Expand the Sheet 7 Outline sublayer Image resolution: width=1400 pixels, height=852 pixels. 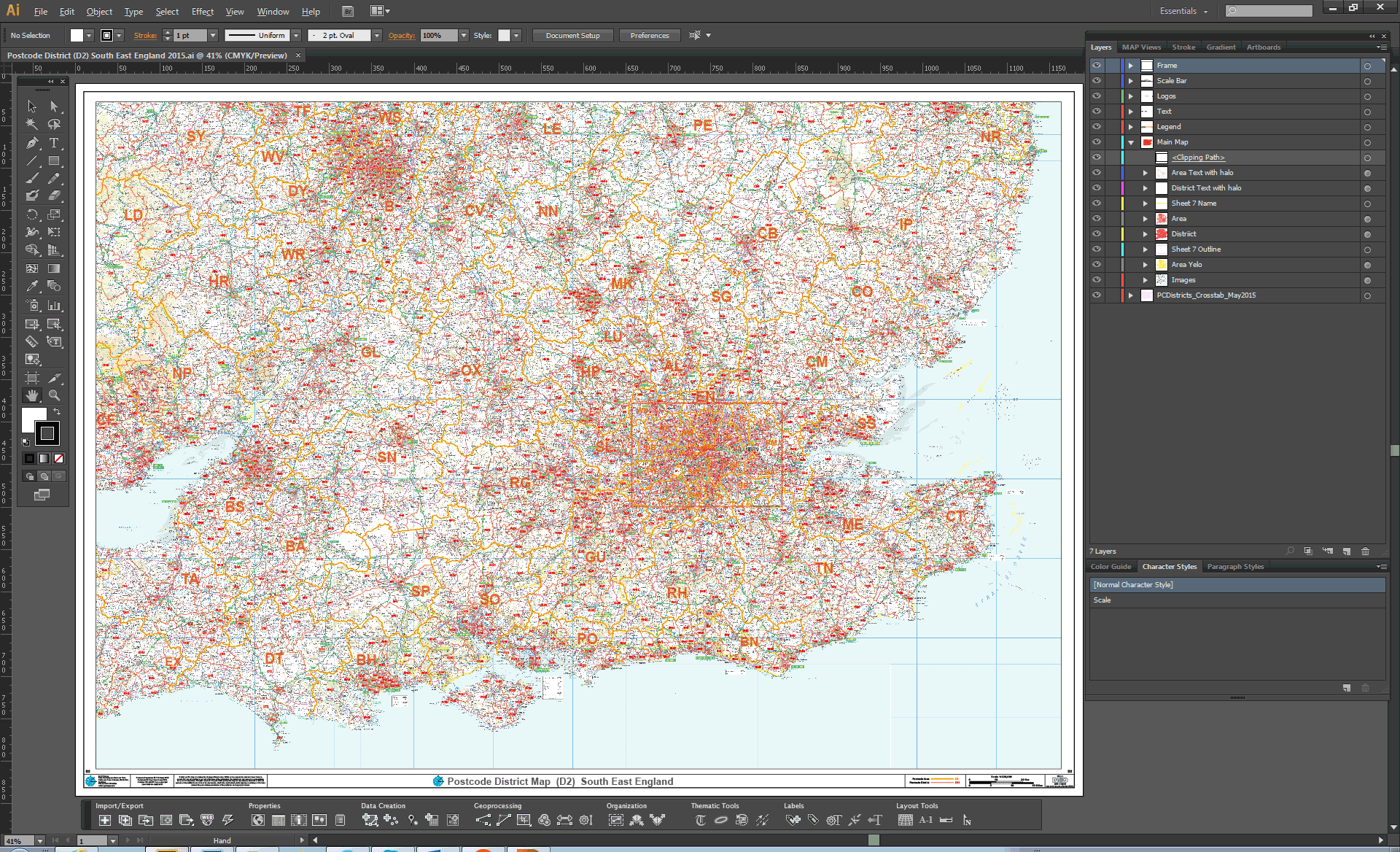tap(1146, 249)
